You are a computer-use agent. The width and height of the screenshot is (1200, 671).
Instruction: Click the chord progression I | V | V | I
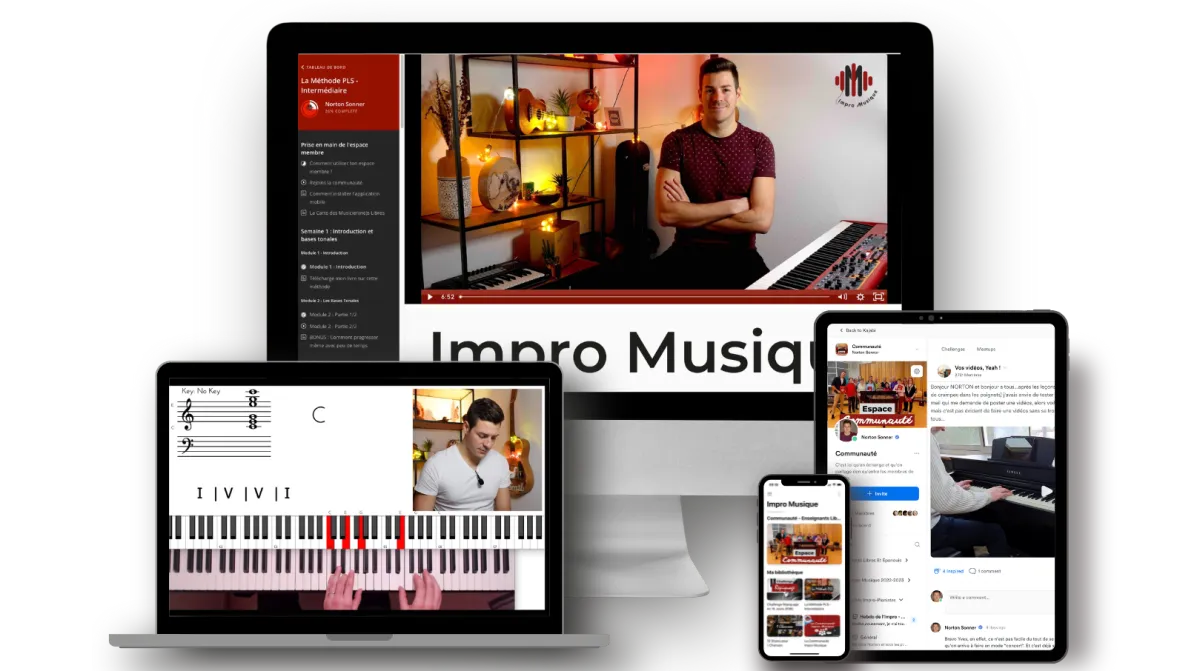[243, 493]
